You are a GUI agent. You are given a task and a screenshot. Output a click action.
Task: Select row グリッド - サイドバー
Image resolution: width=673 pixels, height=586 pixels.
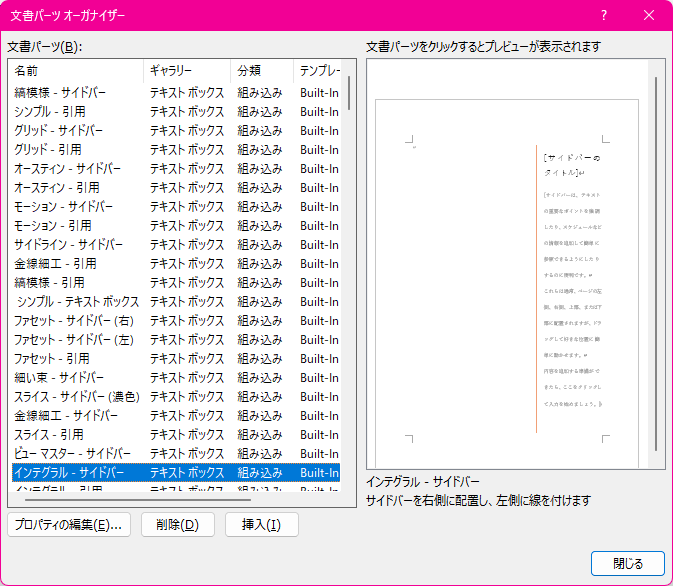click(x=176, y=131)
